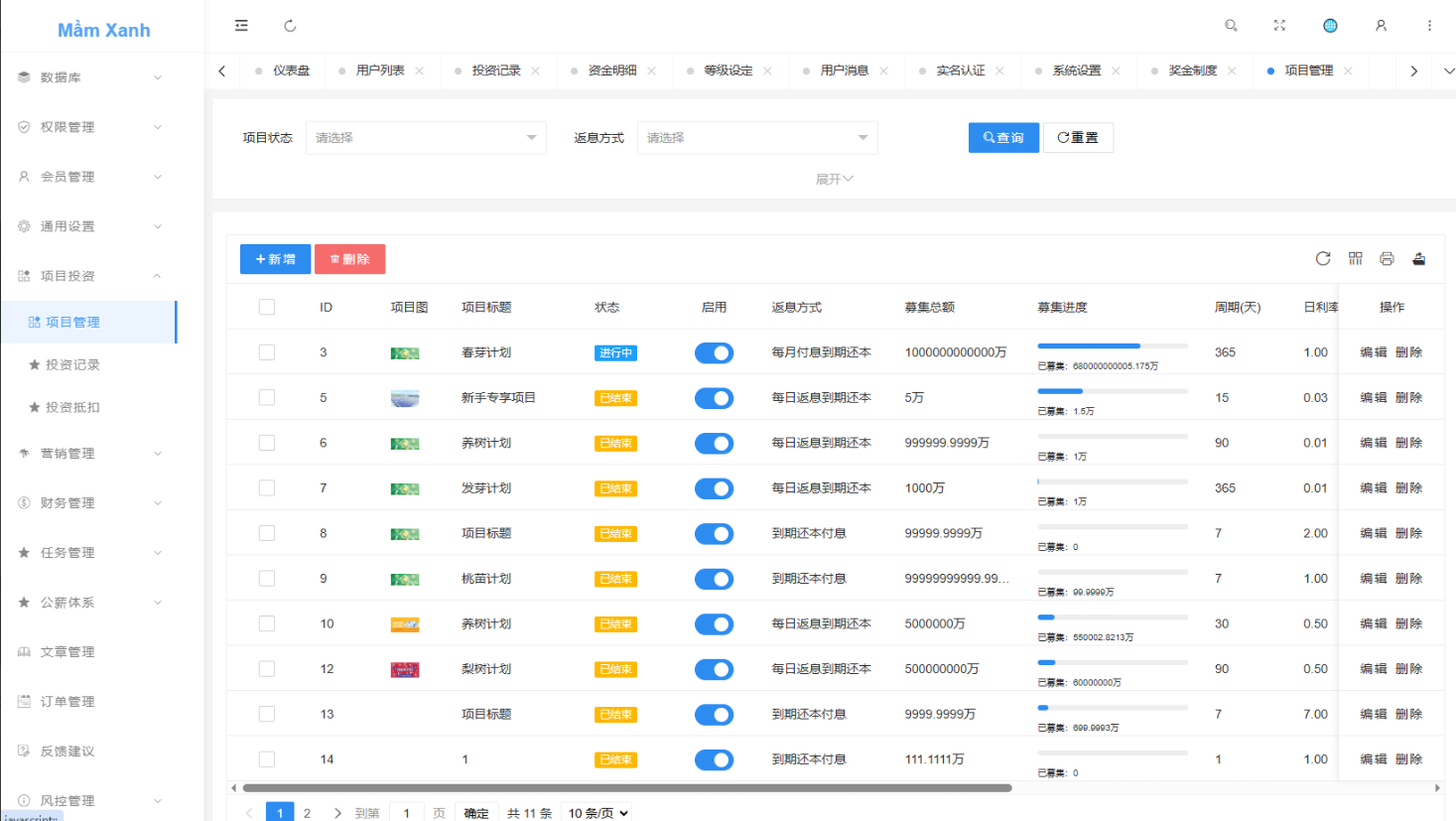Export table data icon
Viewport: 1456px width, 821px height.
[x=1419, y=259]
